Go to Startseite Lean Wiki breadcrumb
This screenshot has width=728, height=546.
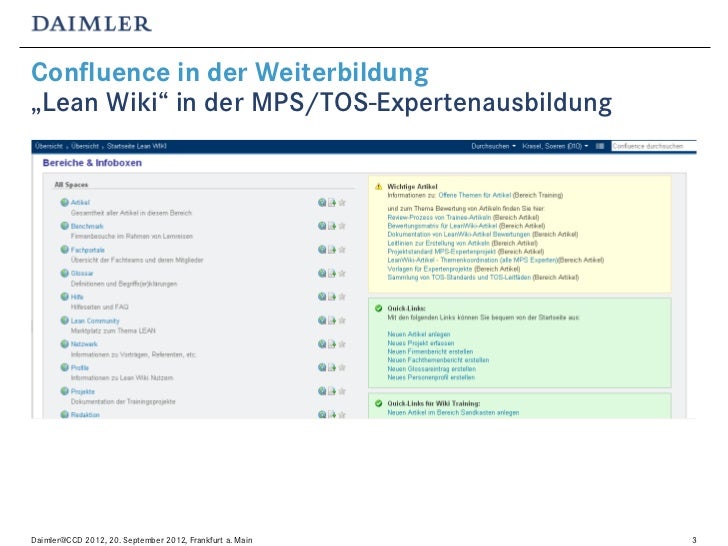(136, 146)
